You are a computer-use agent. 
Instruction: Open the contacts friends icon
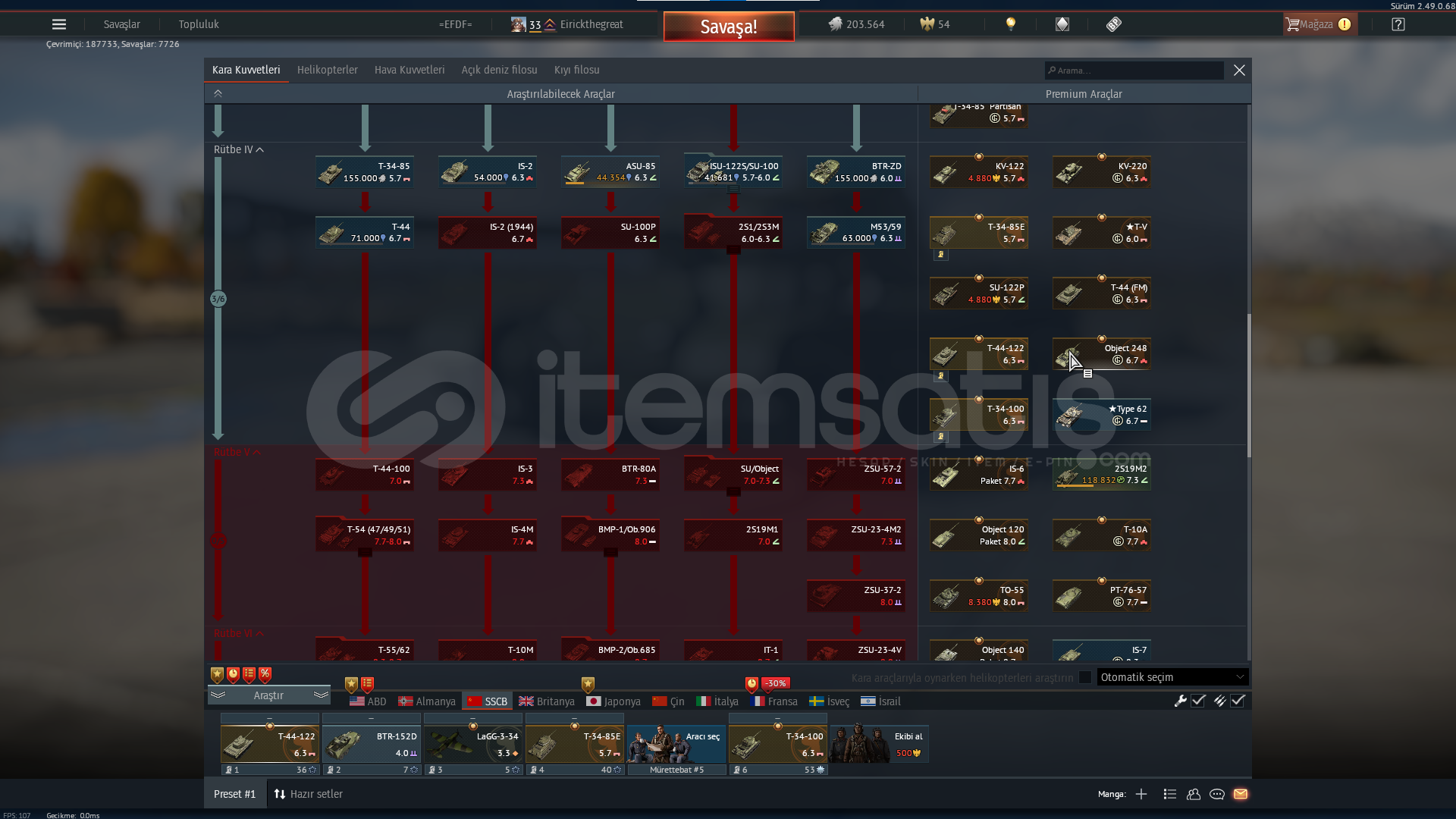(x=1194, y=794)
